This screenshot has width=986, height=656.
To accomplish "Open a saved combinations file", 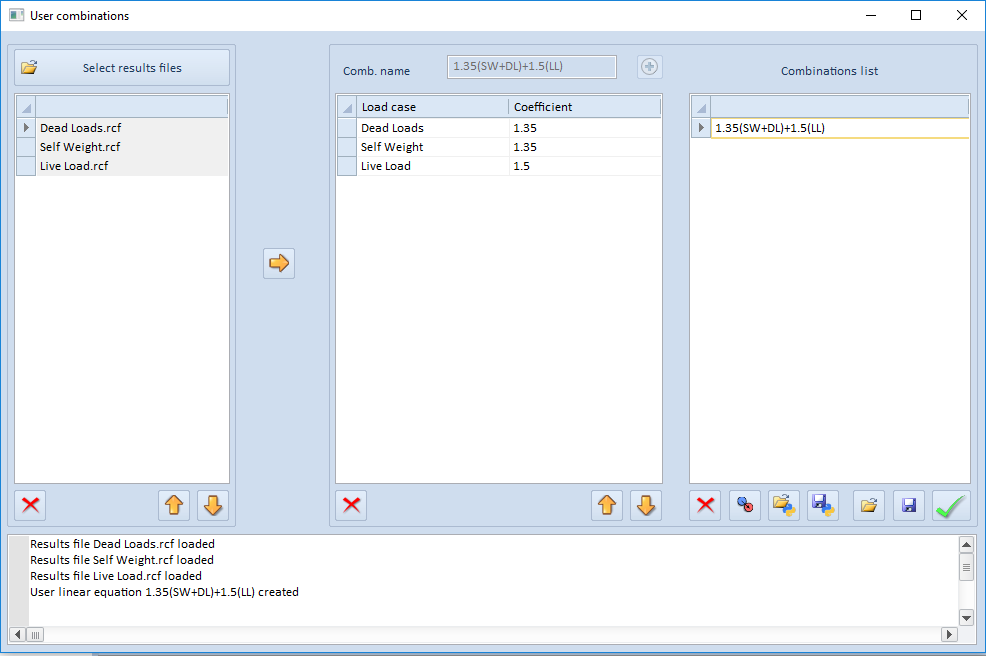I will [x=869, y=505].
